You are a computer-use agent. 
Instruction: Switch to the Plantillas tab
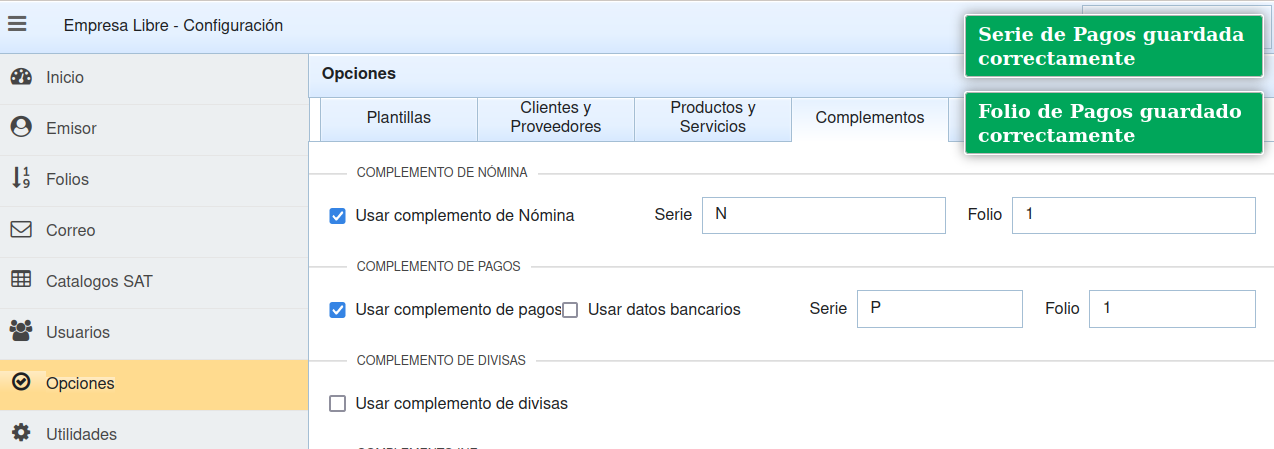[x=398, y=118]
